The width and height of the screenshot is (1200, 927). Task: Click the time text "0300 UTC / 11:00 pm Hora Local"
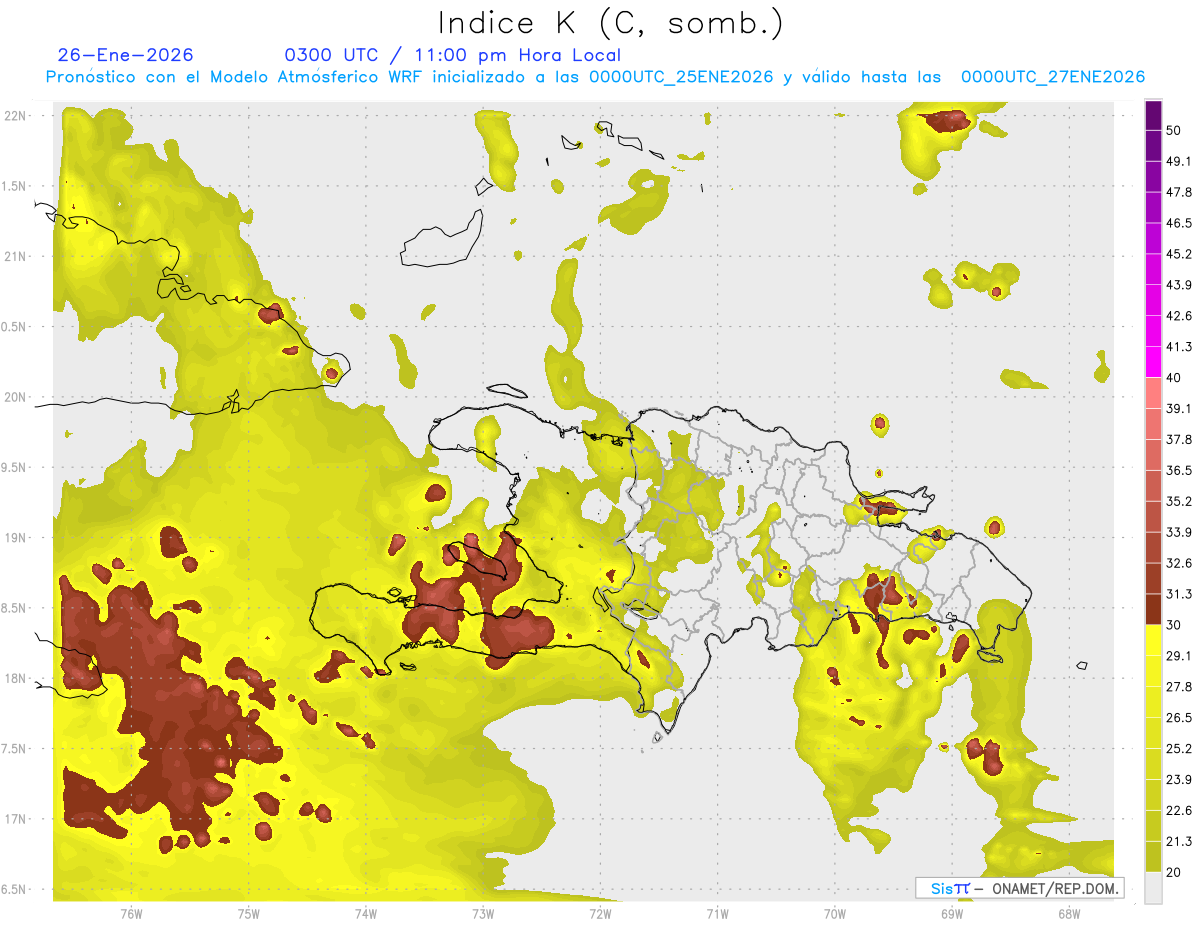click(453, 55)
